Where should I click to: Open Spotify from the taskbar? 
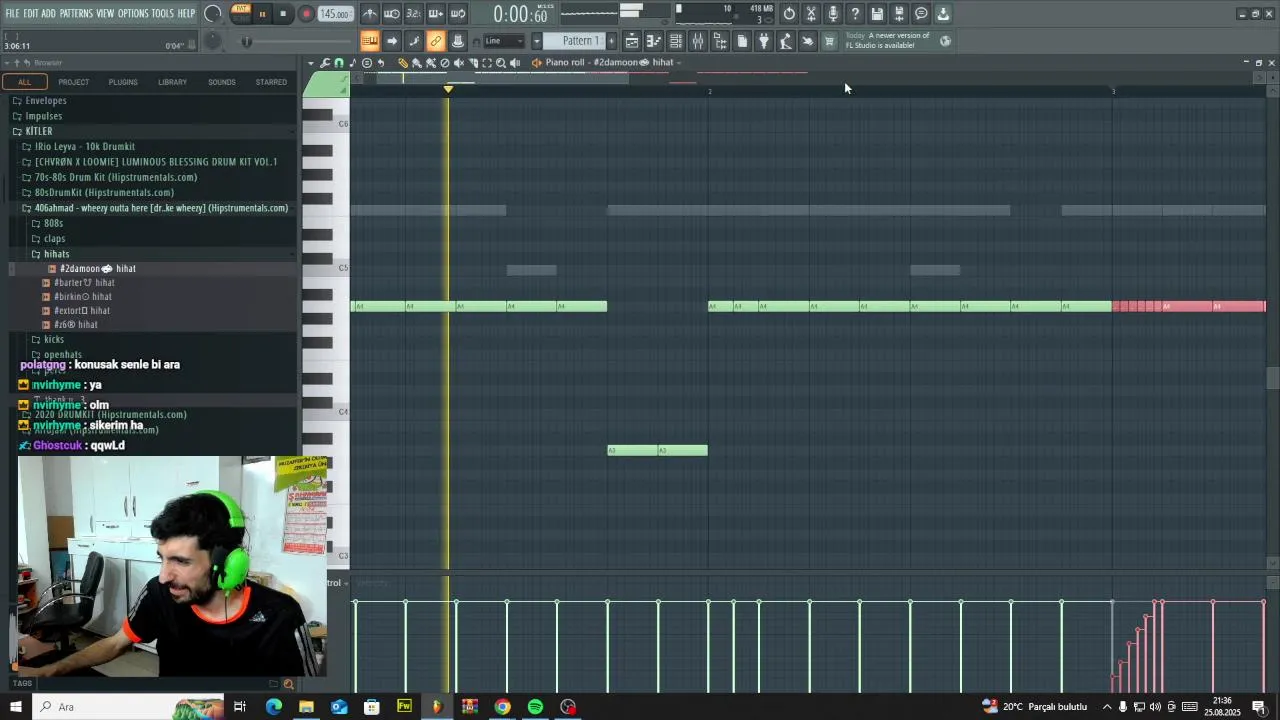pyautogui.click(x=535, y=707)
